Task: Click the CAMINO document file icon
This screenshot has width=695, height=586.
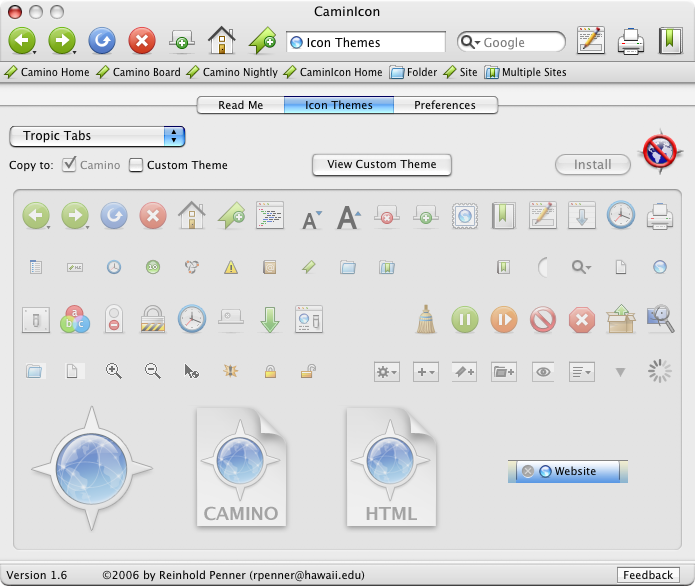Action: pos(241,467)
